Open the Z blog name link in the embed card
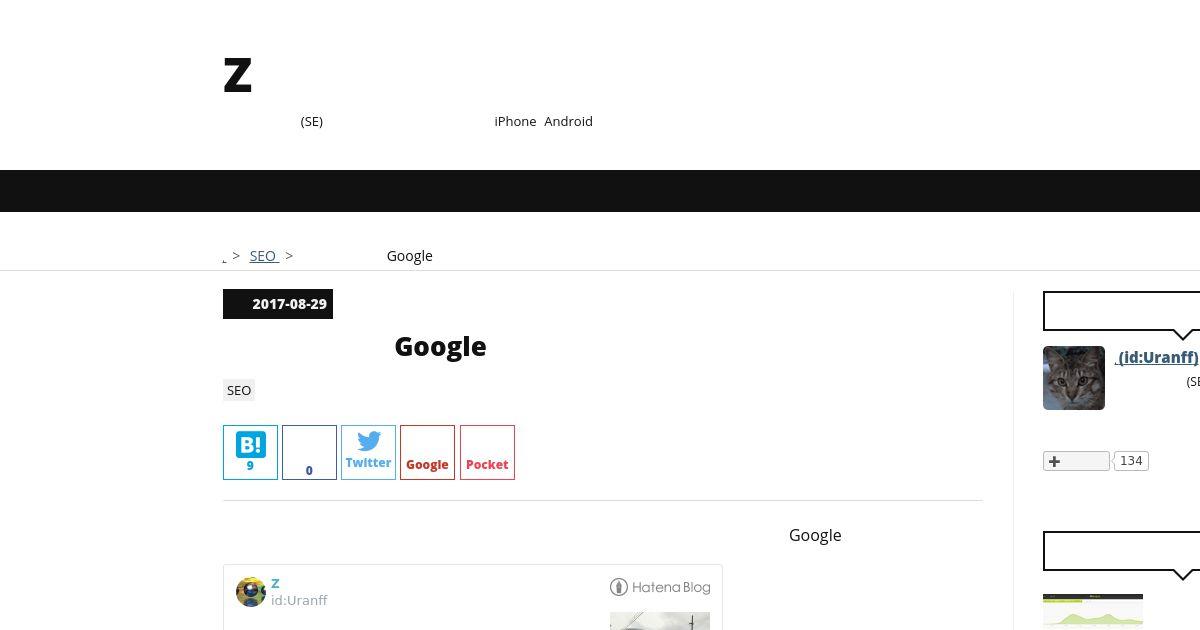1200x630 pixels. [275, 583]
